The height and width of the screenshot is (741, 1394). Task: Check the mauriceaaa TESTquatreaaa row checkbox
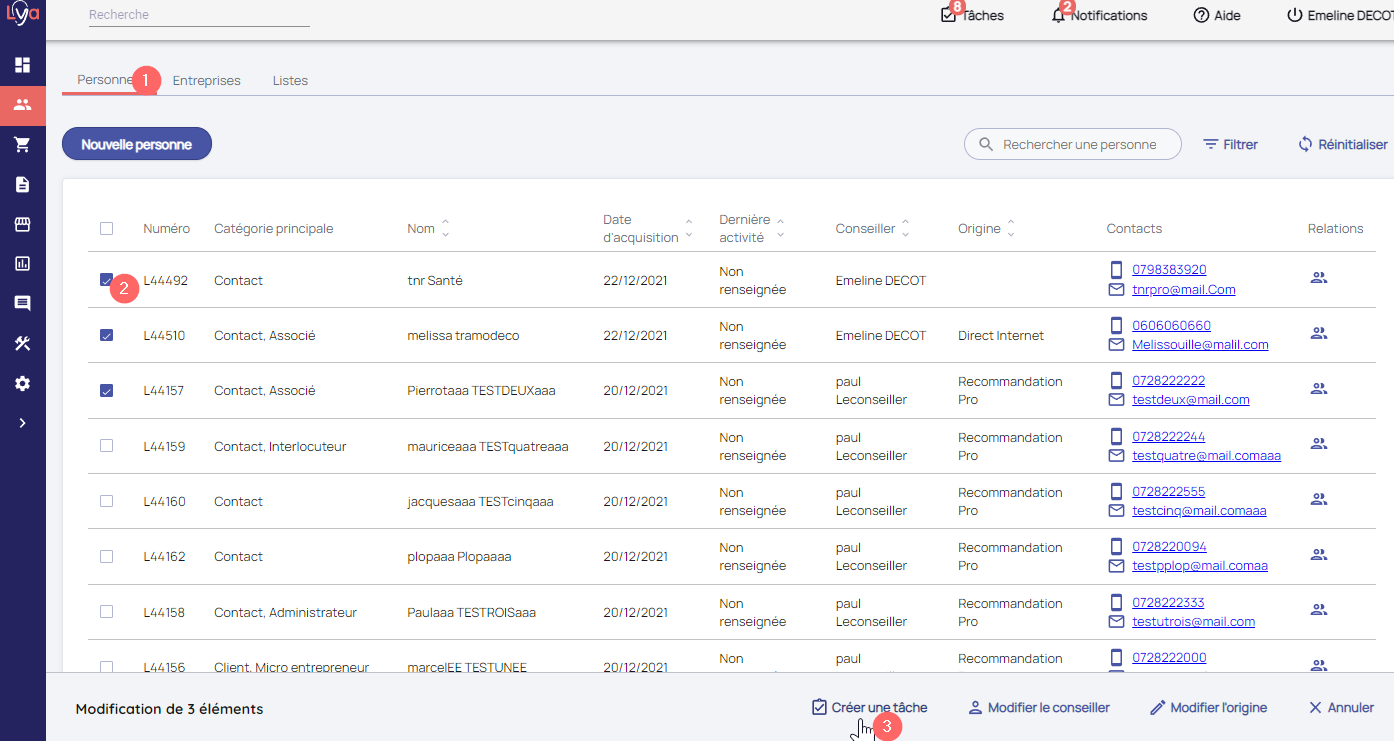107,446
